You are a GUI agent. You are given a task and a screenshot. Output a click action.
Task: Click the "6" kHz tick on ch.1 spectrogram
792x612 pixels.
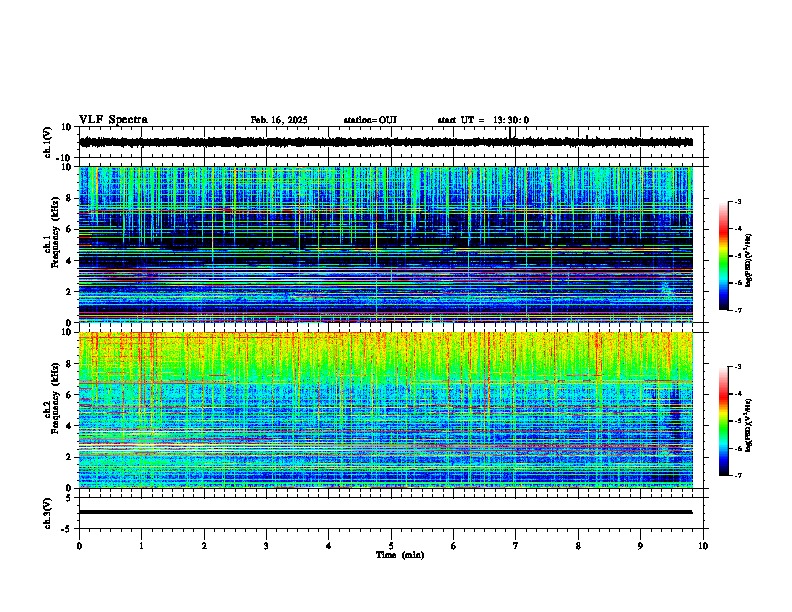[x=69, y=229]
